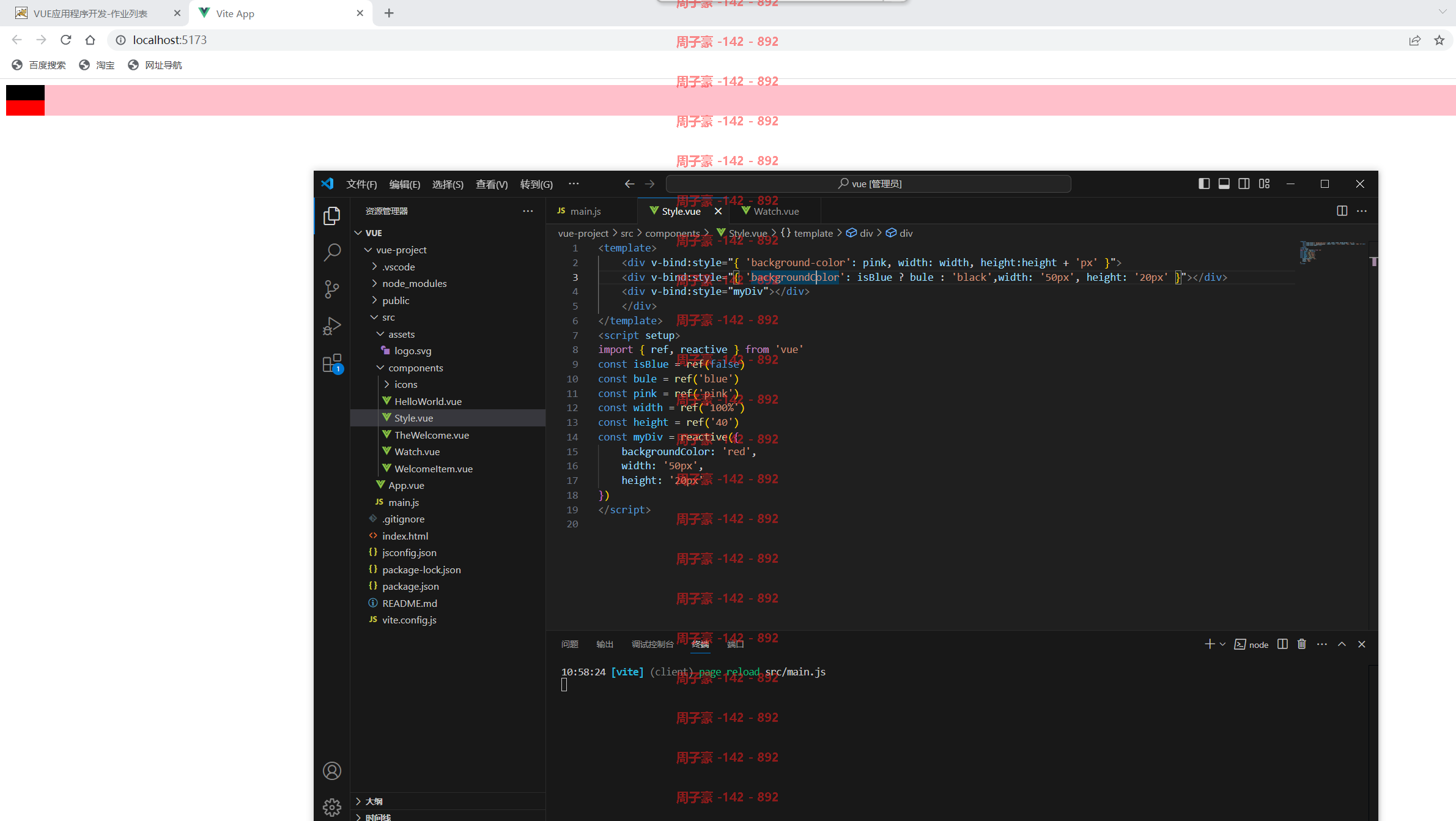Go forward in VS Code navigation

click(x=650, y=184)
